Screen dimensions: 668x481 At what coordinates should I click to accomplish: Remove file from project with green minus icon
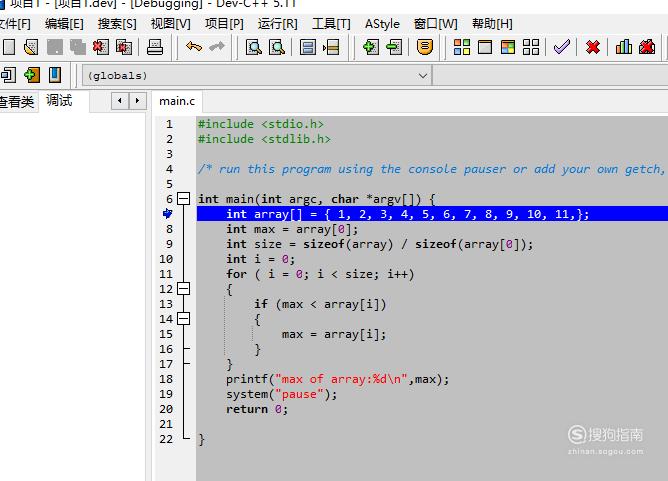point(394,47)
